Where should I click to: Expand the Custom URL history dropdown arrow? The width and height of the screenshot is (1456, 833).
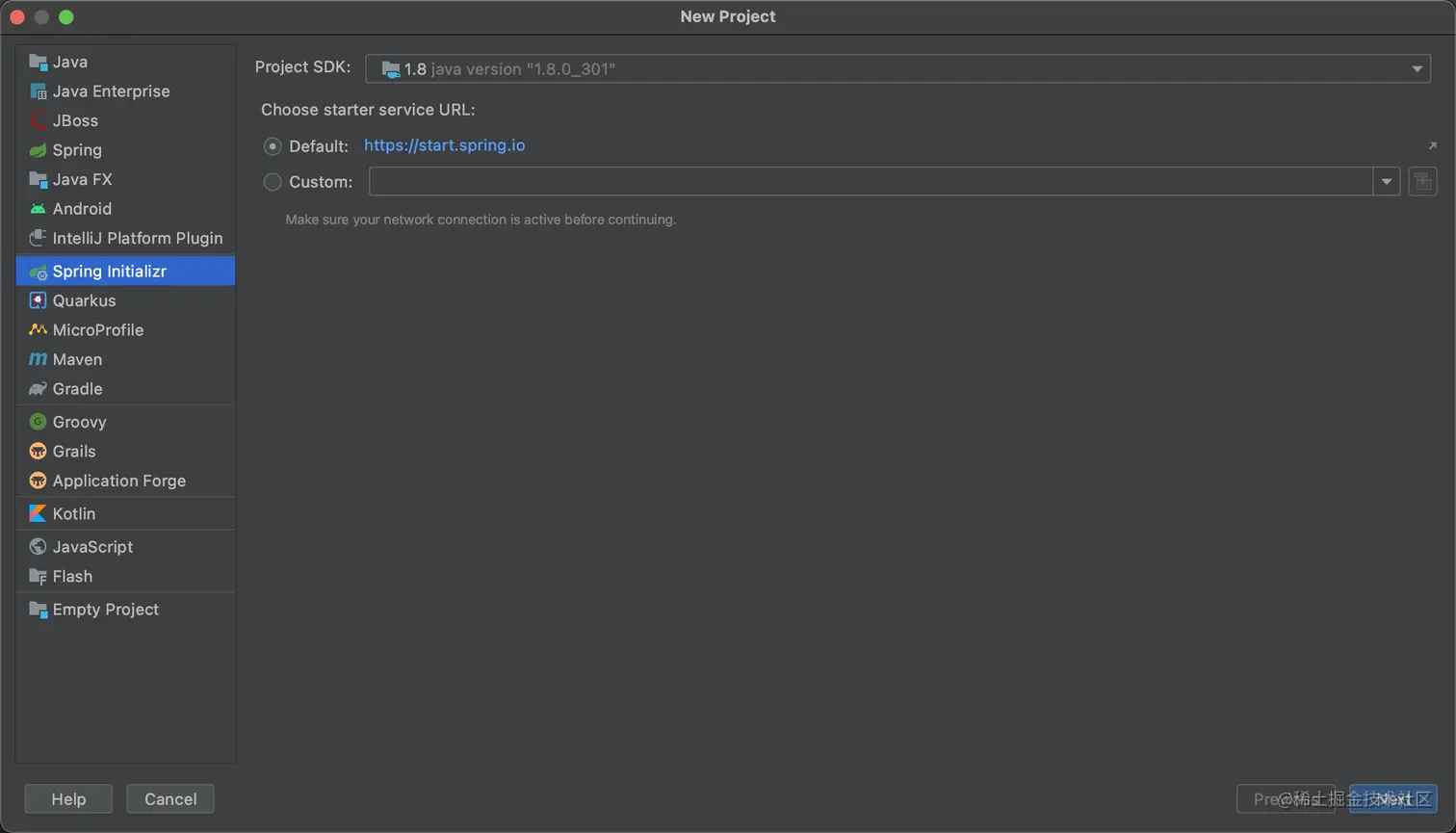click(1387, 181)
